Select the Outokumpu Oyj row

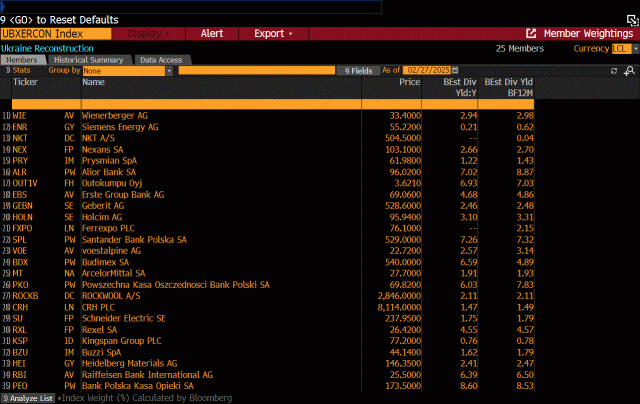(x=267, y=183)
